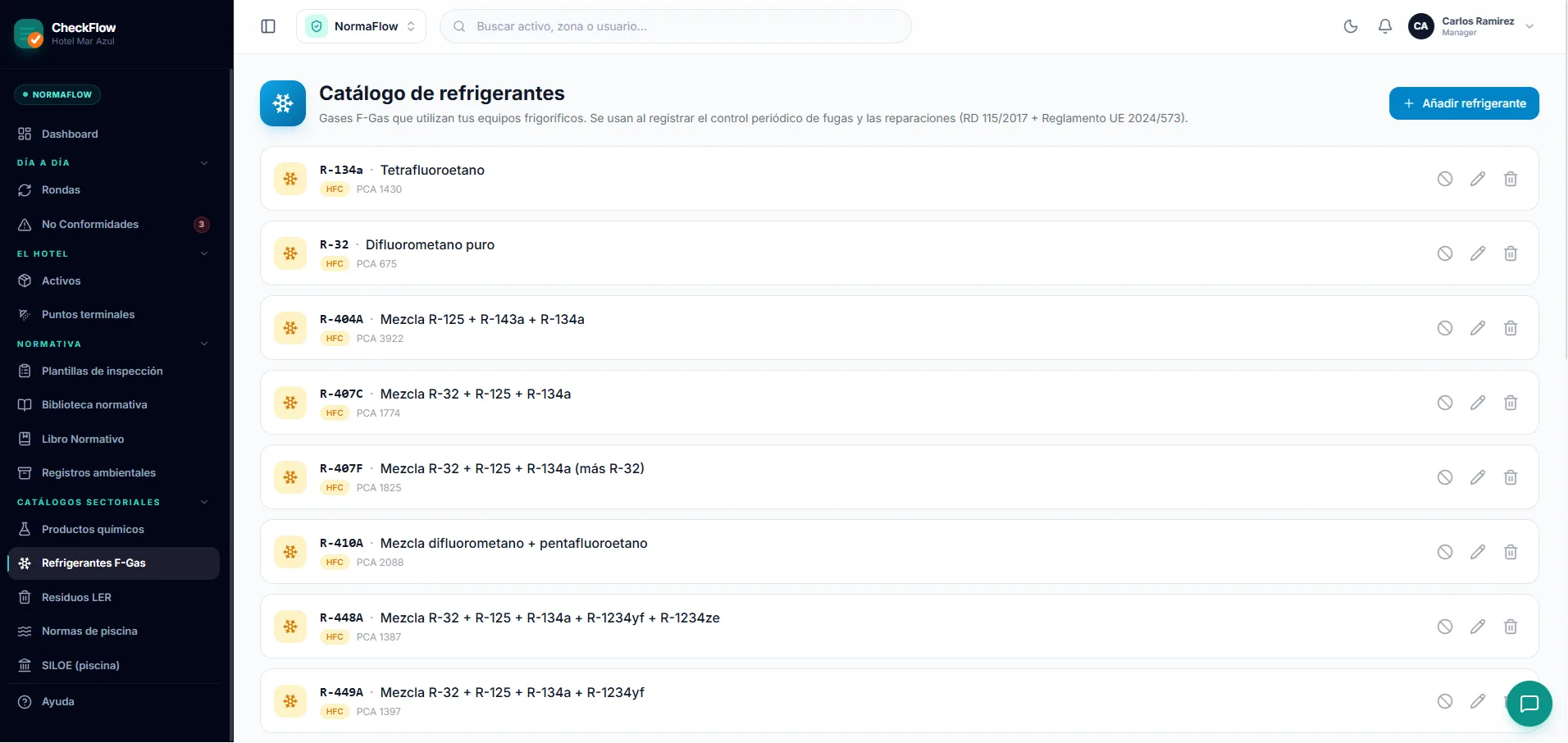Delete refrigerant R-407F trash icon
The width and height of the screenshot is (1568, 743).
click(x=1511, y=477)
